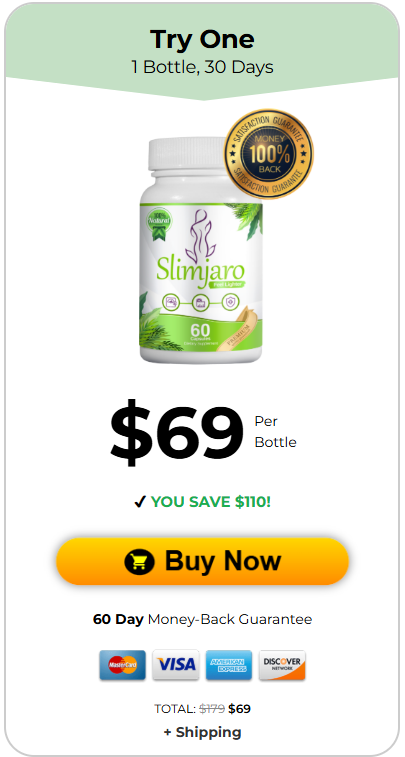Click the Slimjaro bottle product image

pyautogui.click(x=201, y=251)
